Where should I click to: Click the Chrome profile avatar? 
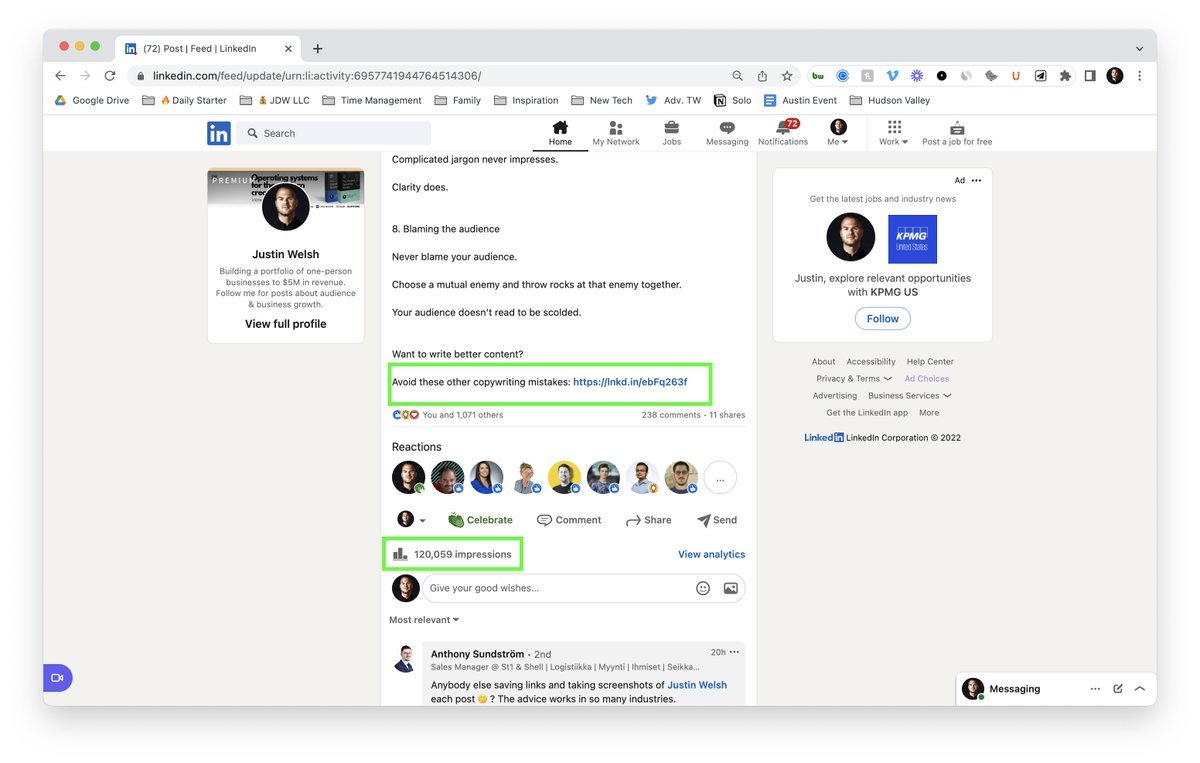pos(1115,76)
